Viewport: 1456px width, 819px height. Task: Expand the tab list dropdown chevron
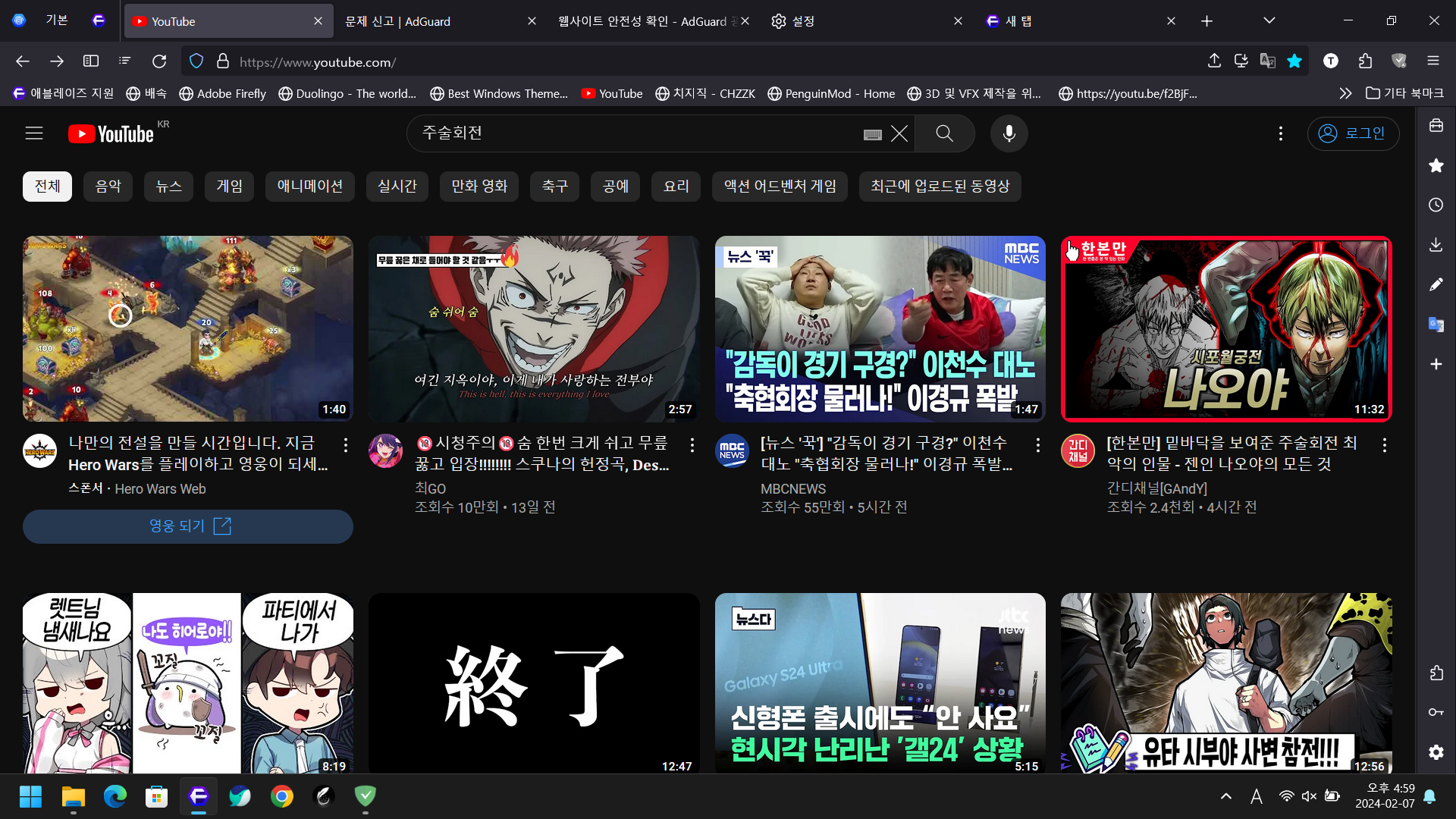coord(1269,20)
